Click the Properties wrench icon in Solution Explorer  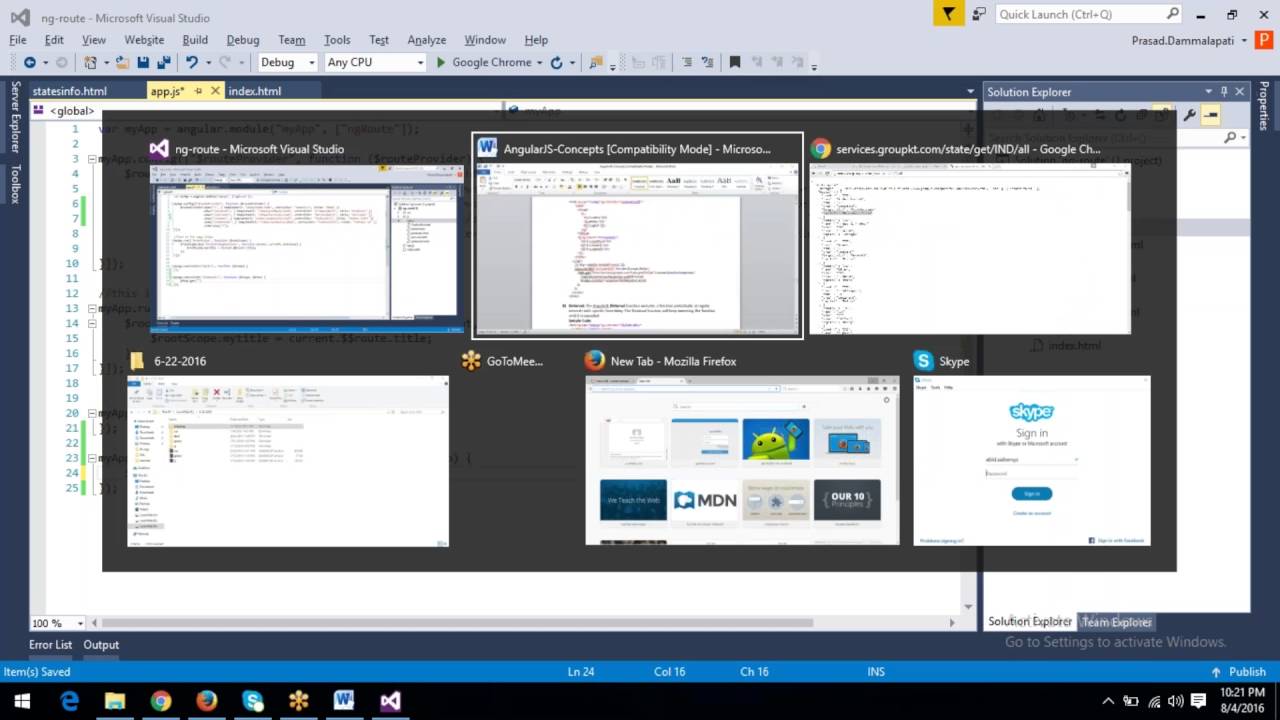(1189, 115)
